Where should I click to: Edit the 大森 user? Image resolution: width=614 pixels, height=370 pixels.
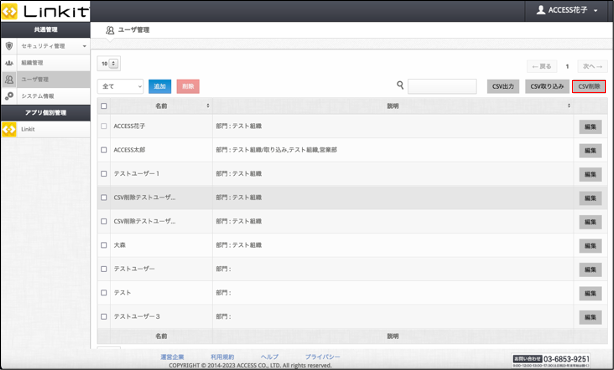pyautogui.click(x=590, y=246)
